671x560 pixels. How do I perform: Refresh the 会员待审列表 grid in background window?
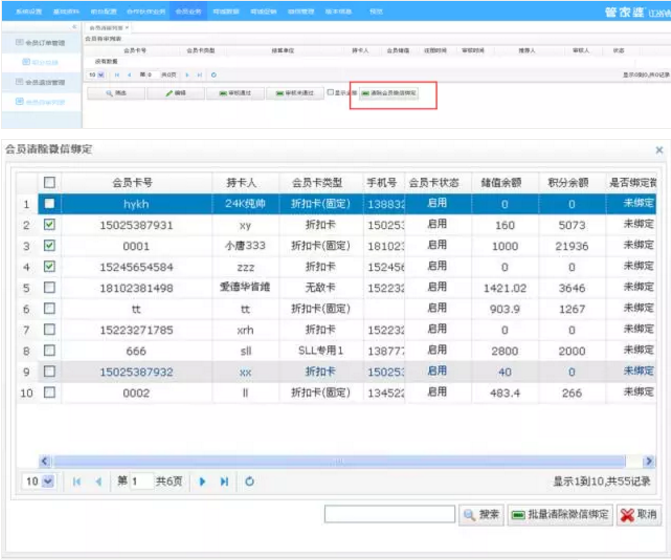(x=214, y=75)
